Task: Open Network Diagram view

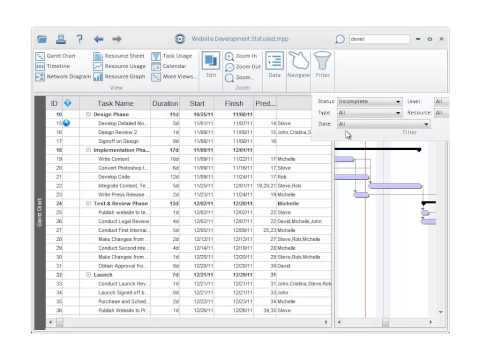Action: (63, 77)
